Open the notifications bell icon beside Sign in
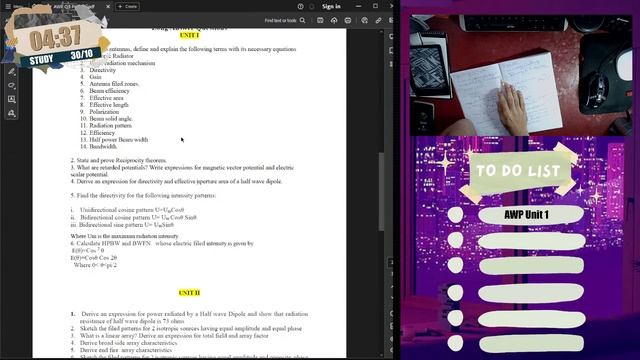640x360 pixels. click(x=312, y=7)
